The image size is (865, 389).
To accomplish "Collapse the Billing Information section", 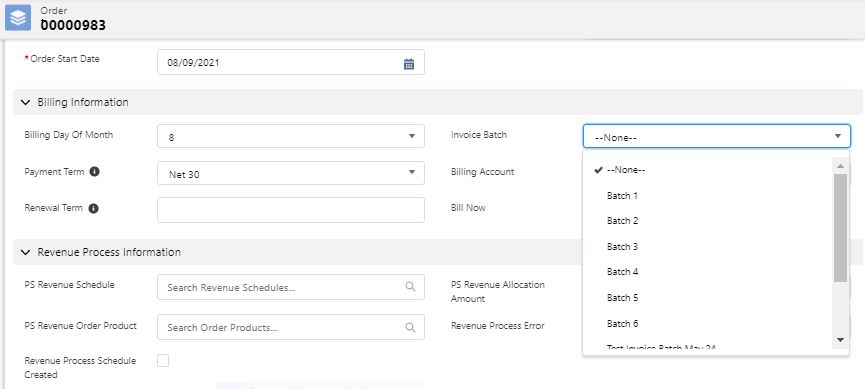I will click(x=25, y=102).
